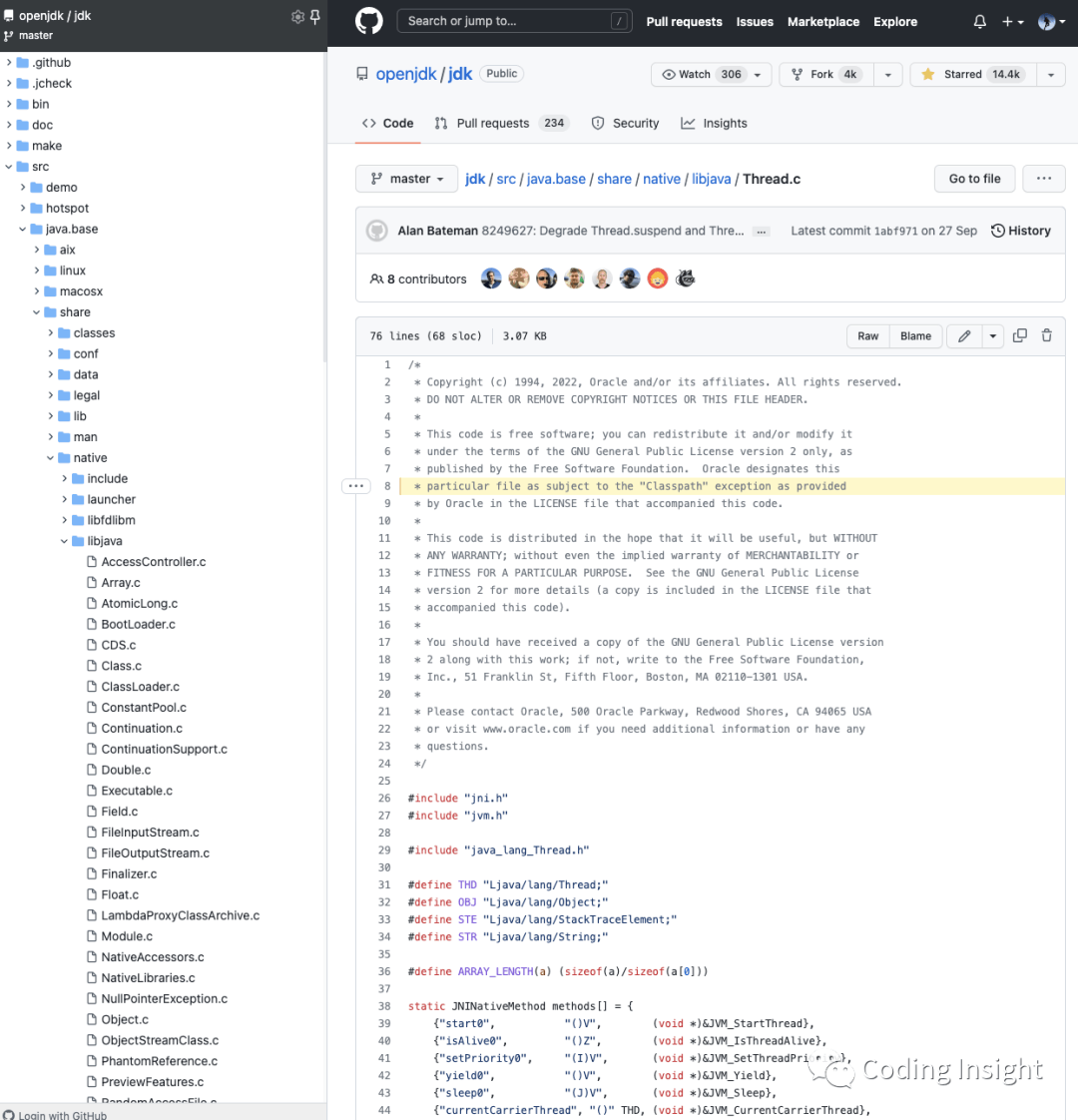This screenshot has height=1120, width=1078.
Task: Open the master branch selector
Action: (x=406, y=179)
